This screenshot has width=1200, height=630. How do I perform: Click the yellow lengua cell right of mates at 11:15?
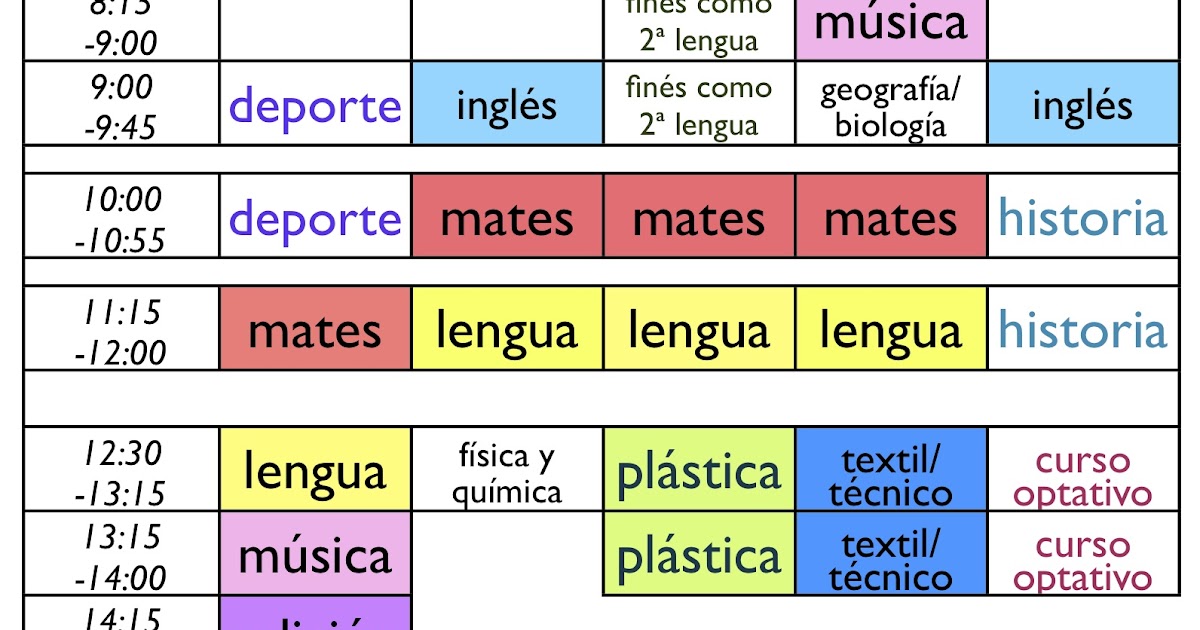point(507,329)
